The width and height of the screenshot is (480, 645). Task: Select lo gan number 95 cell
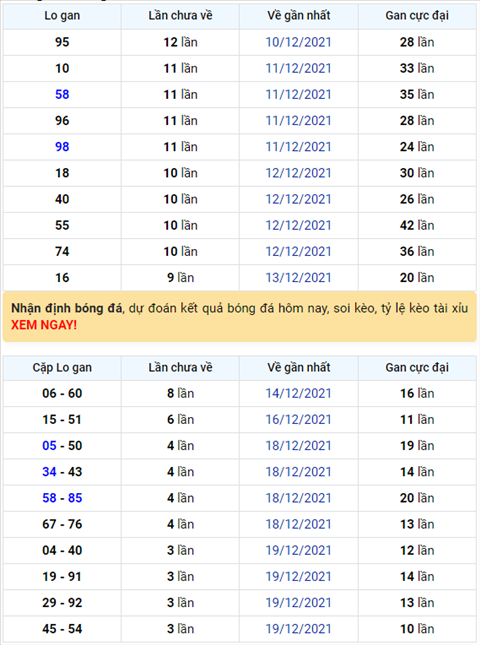click(x=62, y=42)
